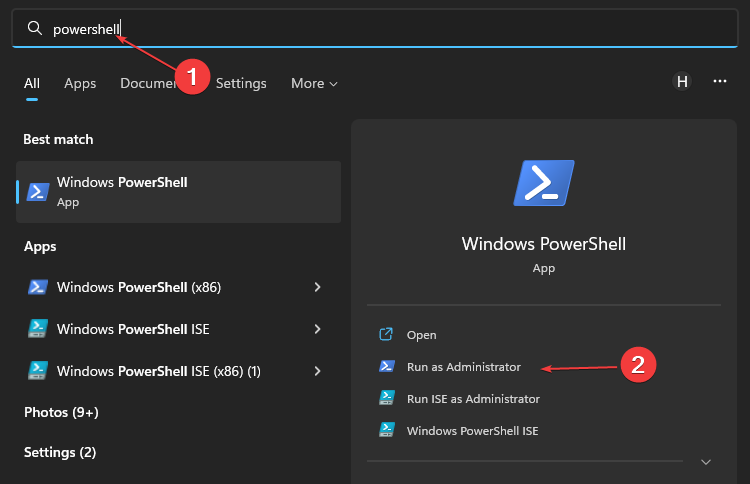Switch to the All tab
Image resolution: width=750 pixels, height=484 pixels.
pos(32,83)
